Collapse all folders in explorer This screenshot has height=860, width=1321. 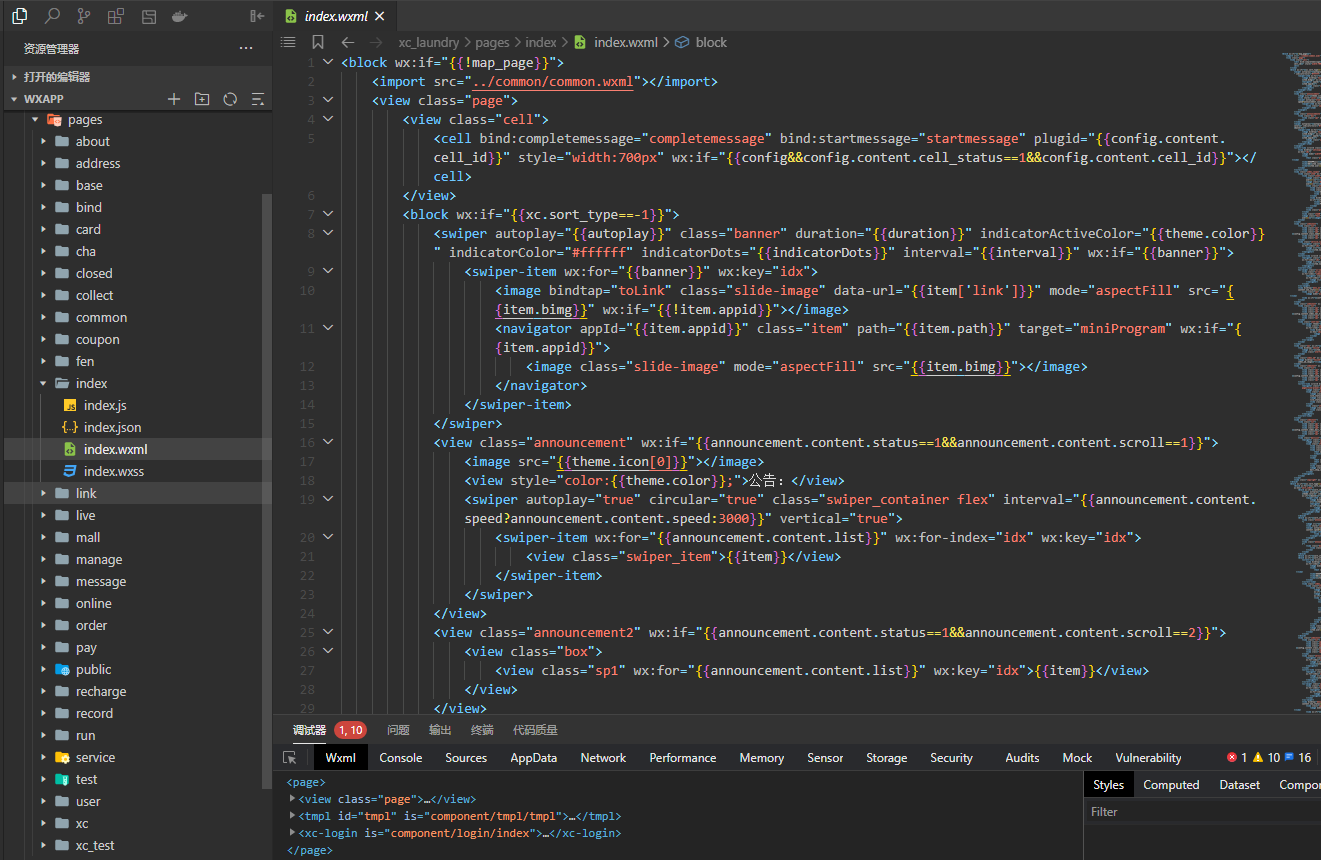tap(258, 99)
